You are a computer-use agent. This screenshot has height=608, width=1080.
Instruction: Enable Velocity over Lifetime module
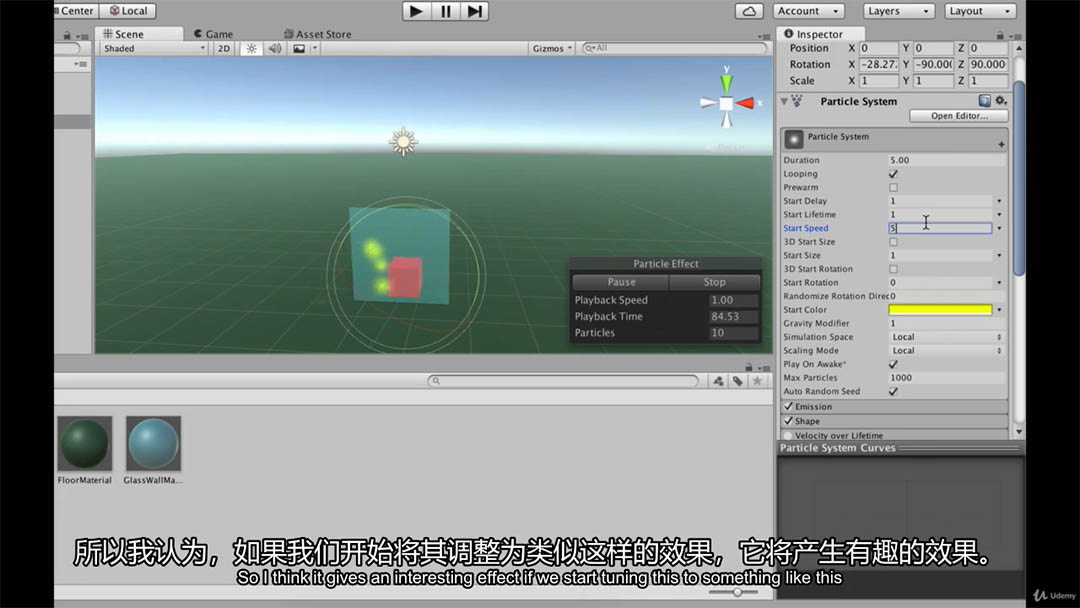click(x=789, y=435)
